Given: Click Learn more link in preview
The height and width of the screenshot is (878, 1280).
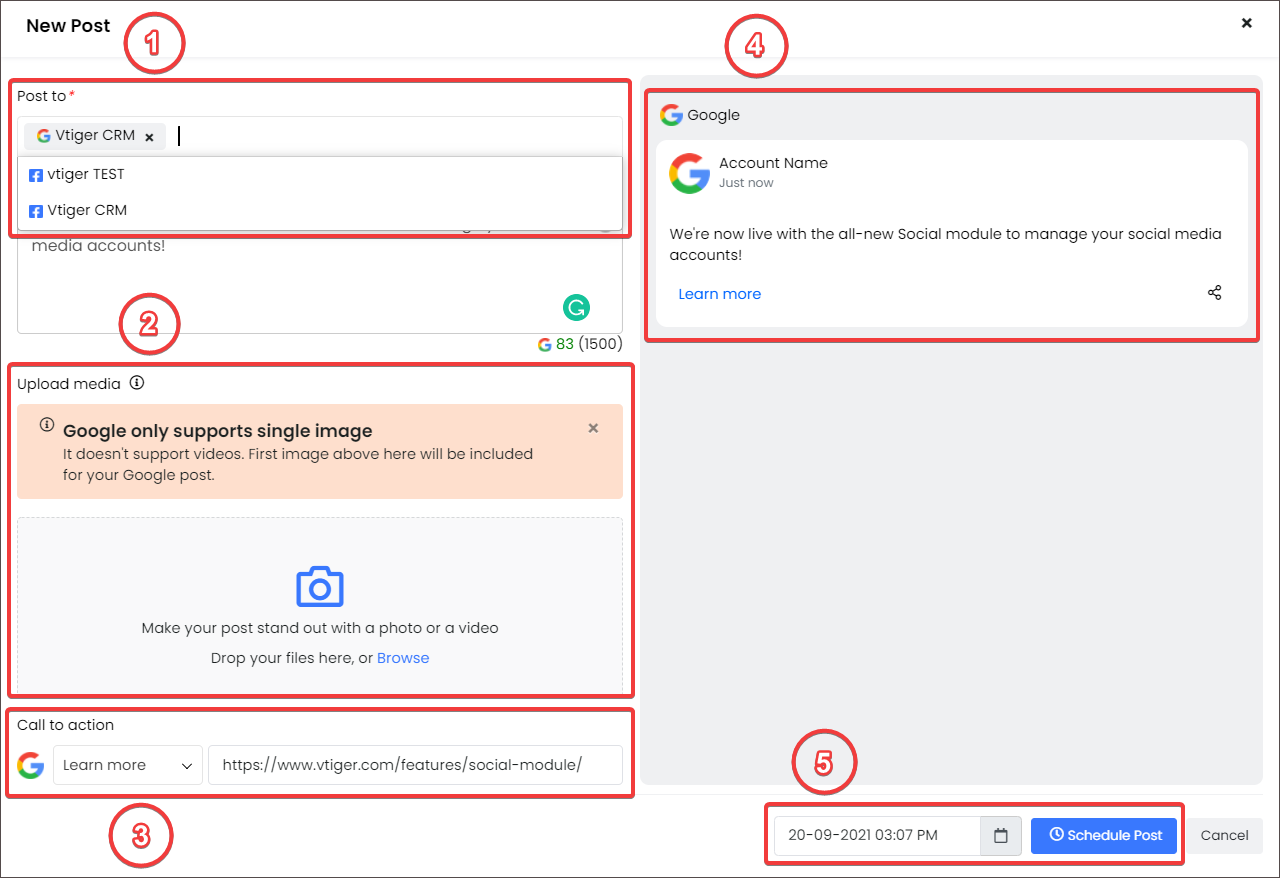Looking at the screenshot, I should tap(719, 294).
